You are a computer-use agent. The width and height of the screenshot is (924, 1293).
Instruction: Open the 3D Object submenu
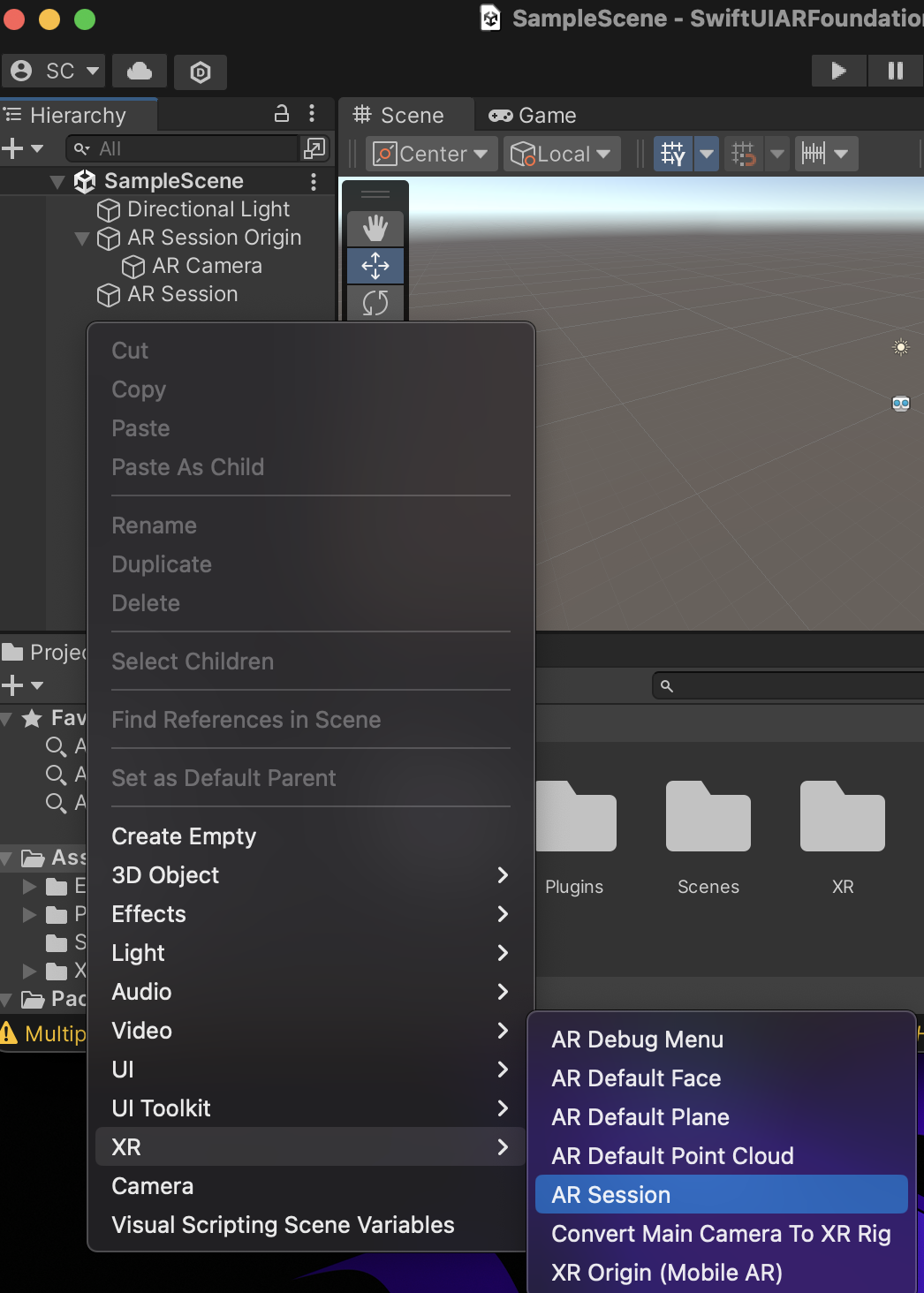pyautogui.click(x=311, y=875)
